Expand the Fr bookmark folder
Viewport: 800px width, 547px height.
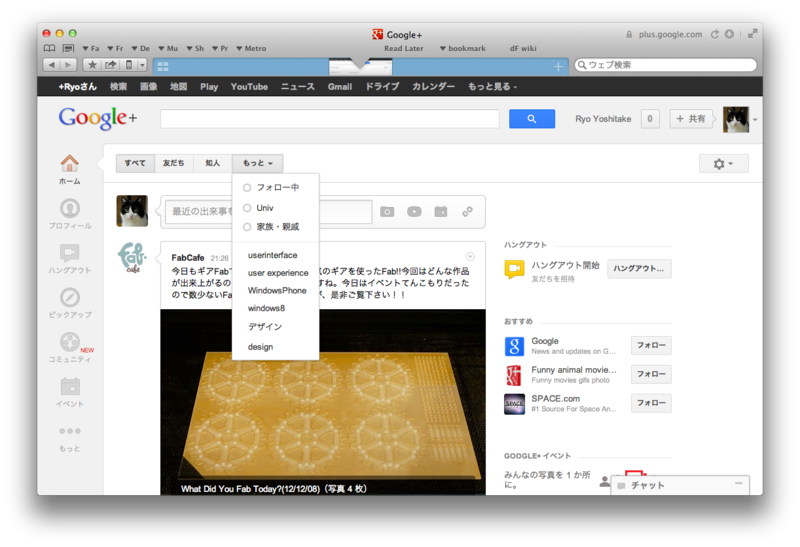pyautogui.click(x=115, y=48)
